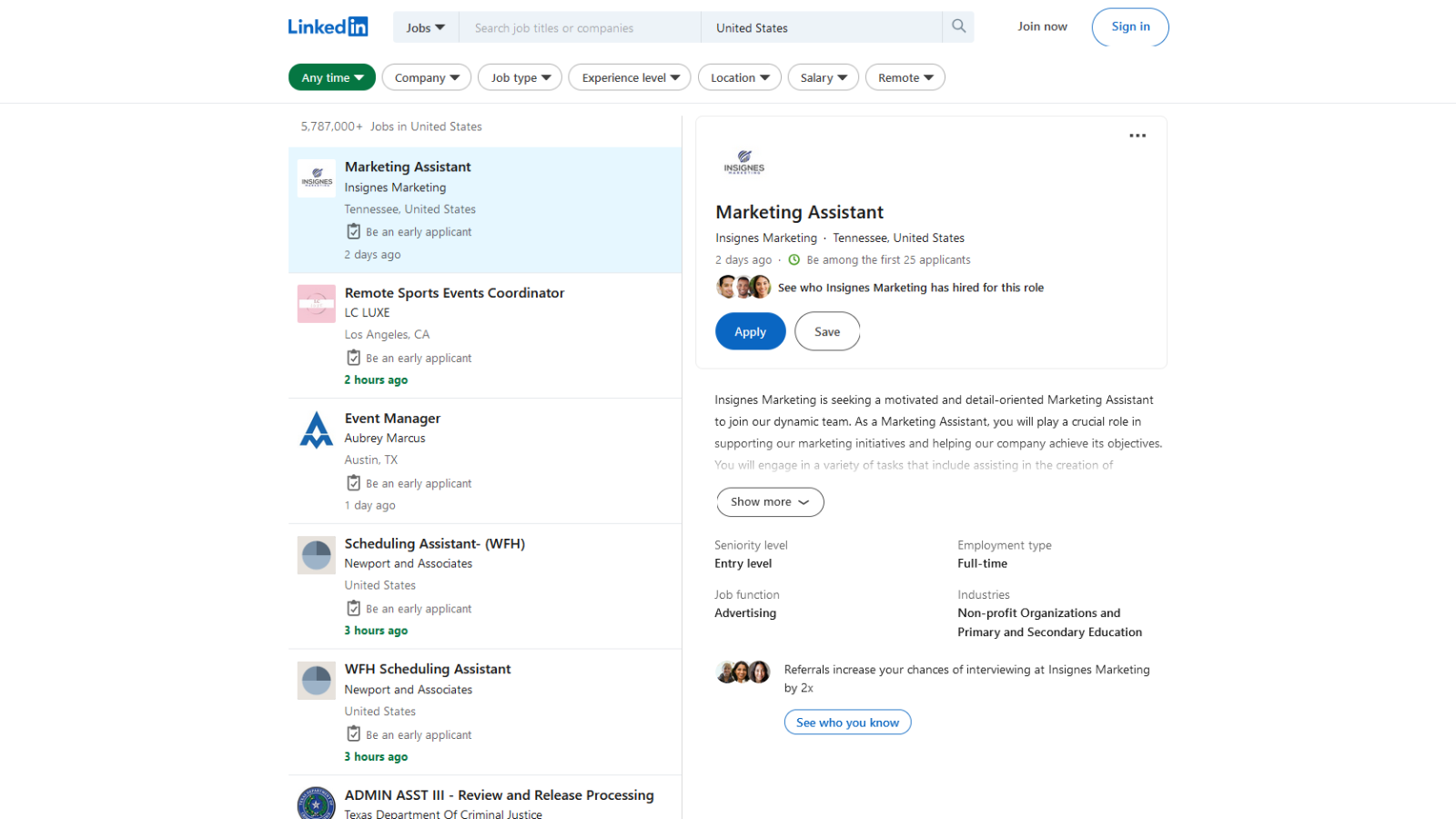Open the three-dot more options menu
1456x819 pixels.
(1137, 136)
